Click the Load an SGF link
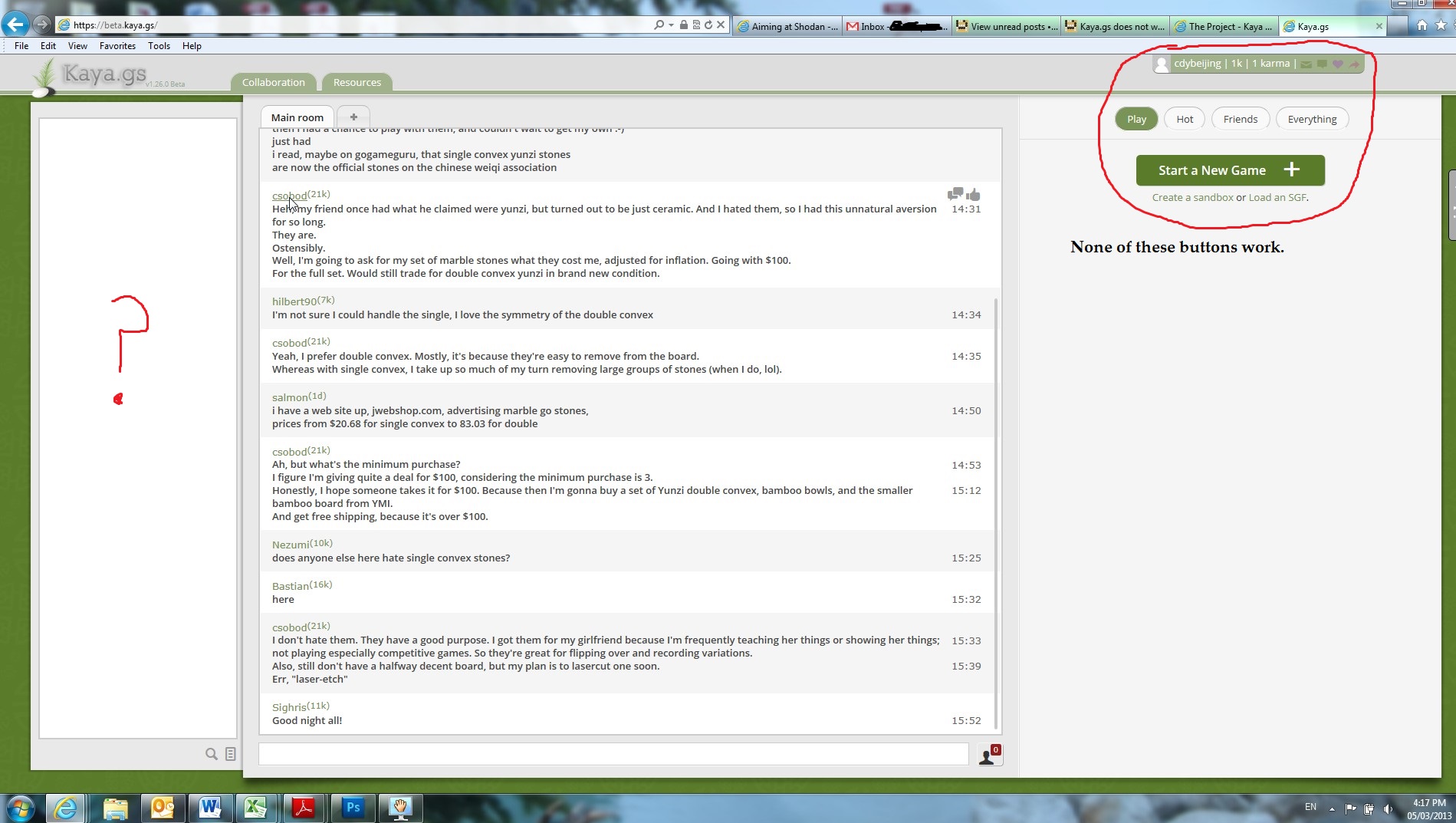This screenshot has width=1456, height=823. (x=1277, y=197)
